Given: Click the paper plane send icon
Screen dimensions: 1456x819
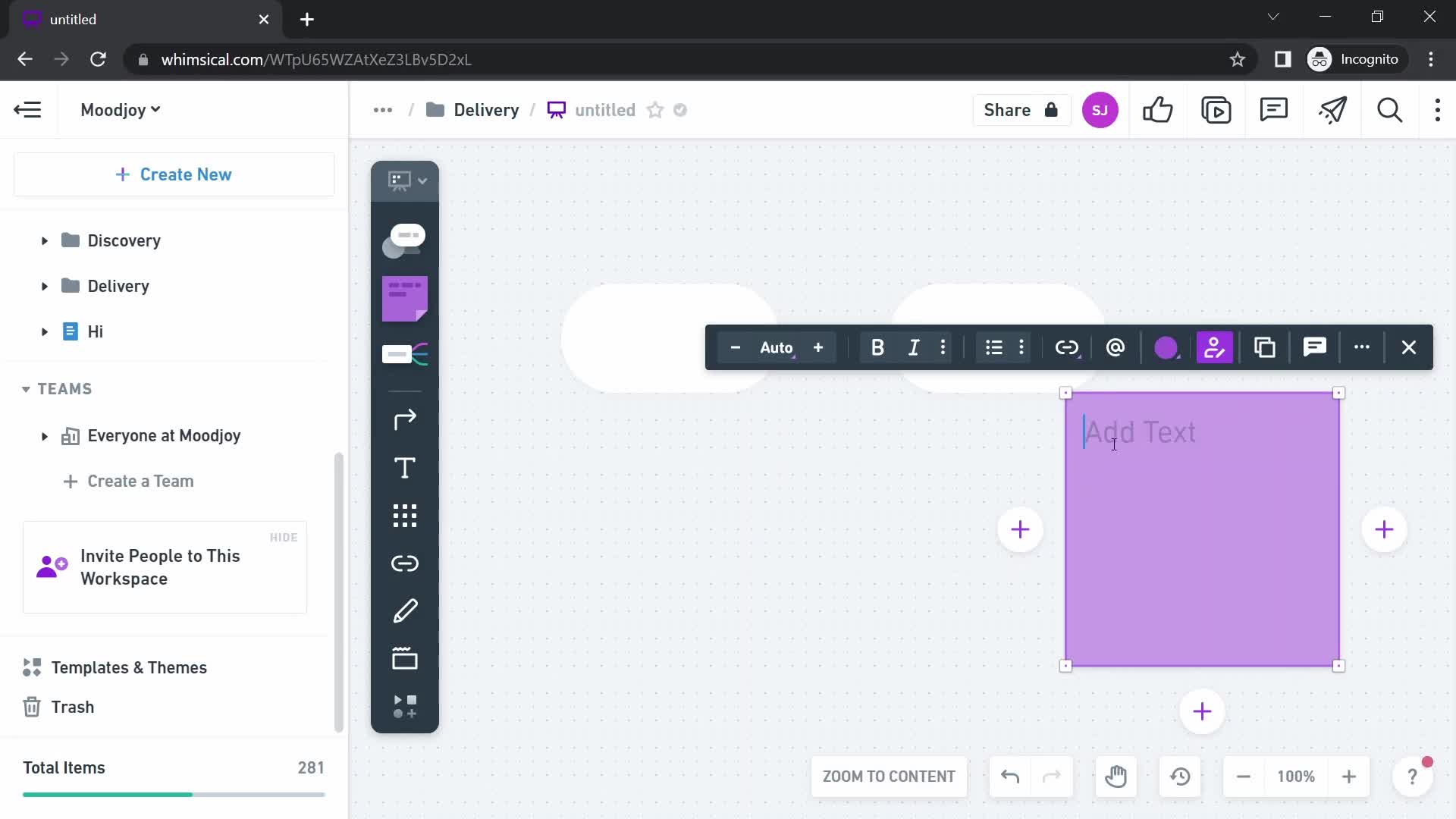Looking at the screenshot, I should [x=1332, y=110].
